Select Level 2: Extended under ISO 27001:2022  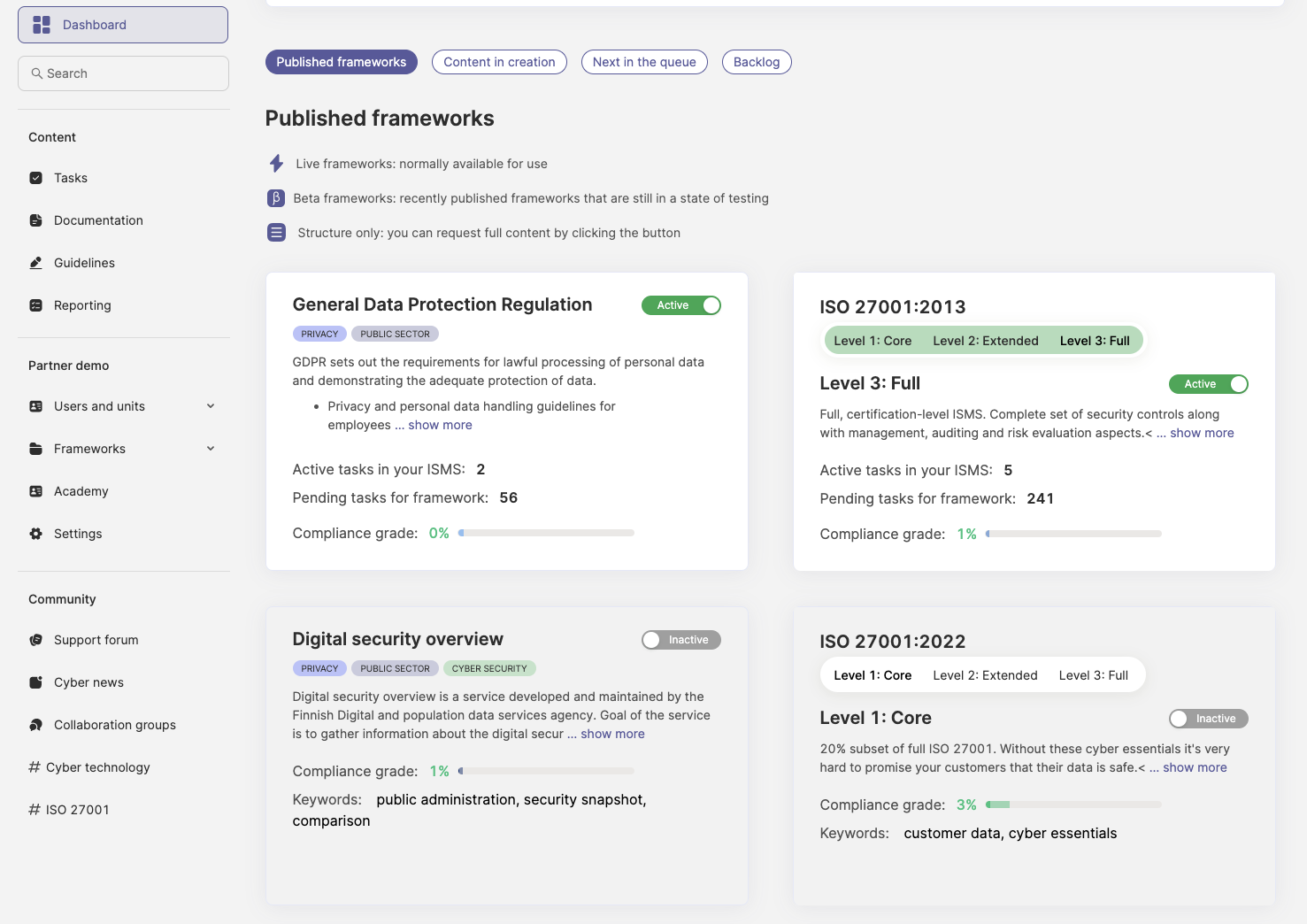coord(985,675)
